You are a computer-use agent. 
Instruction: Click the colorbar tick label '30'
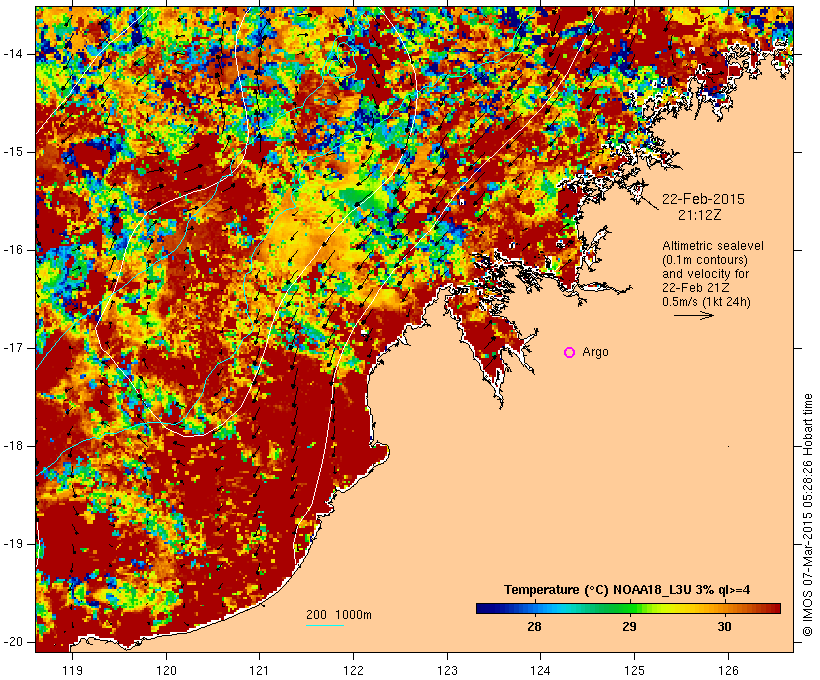[724, 627]
